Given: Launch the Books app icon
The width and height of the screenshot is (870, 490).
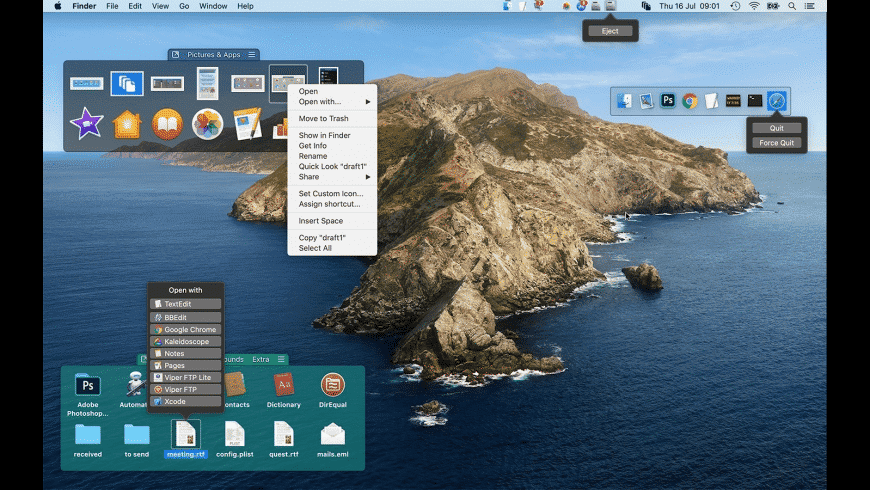Looking at the screenshot, I should [167, 124].
